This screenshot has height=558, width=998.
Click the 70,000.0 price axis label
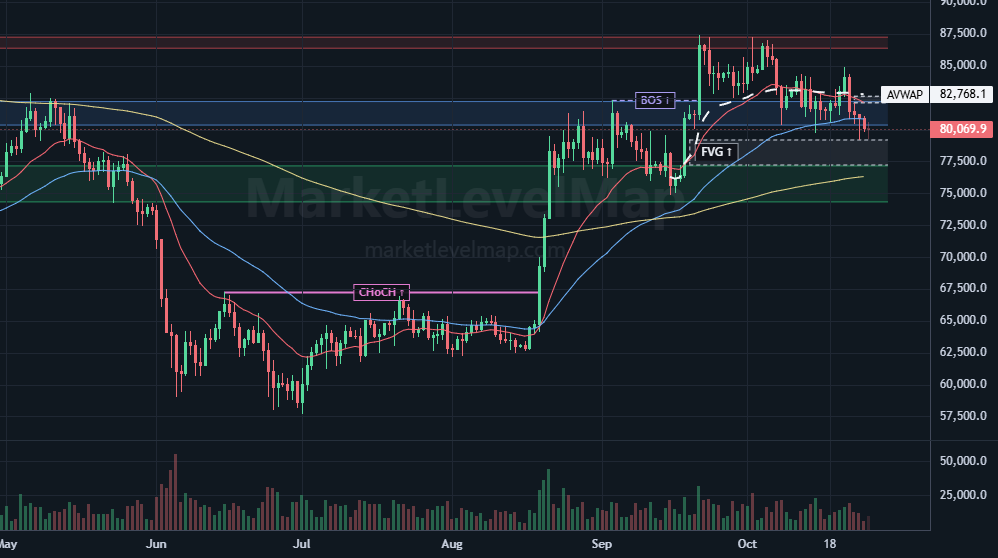pos(962,256)
